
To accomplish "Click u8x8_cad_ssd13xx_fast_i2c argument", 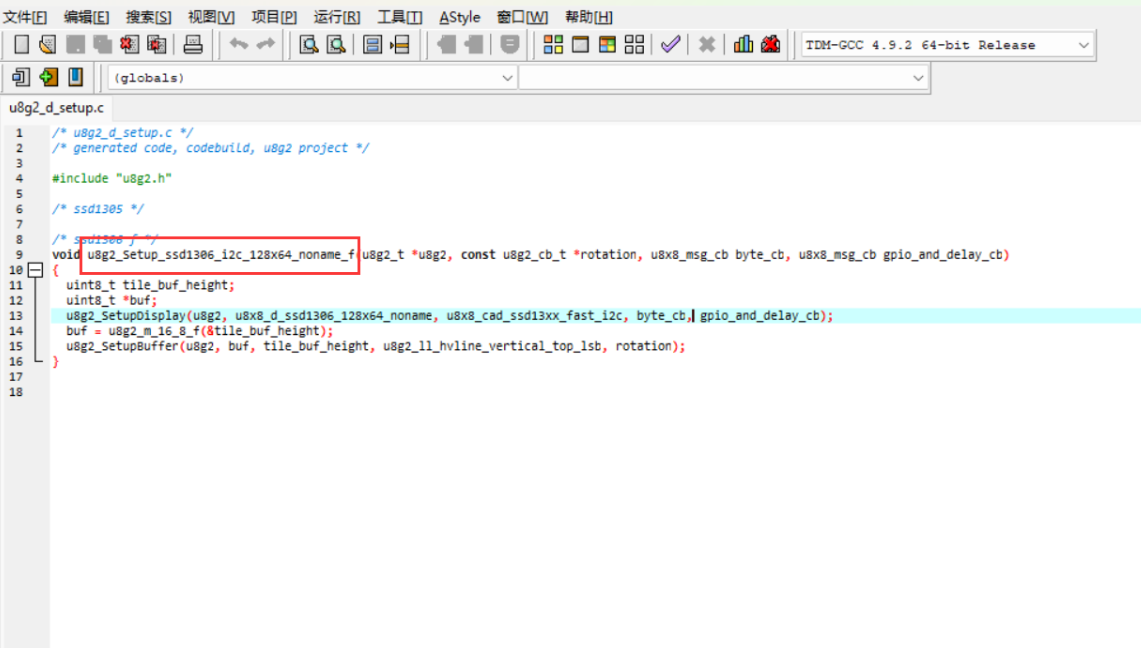I will (534, 316).
